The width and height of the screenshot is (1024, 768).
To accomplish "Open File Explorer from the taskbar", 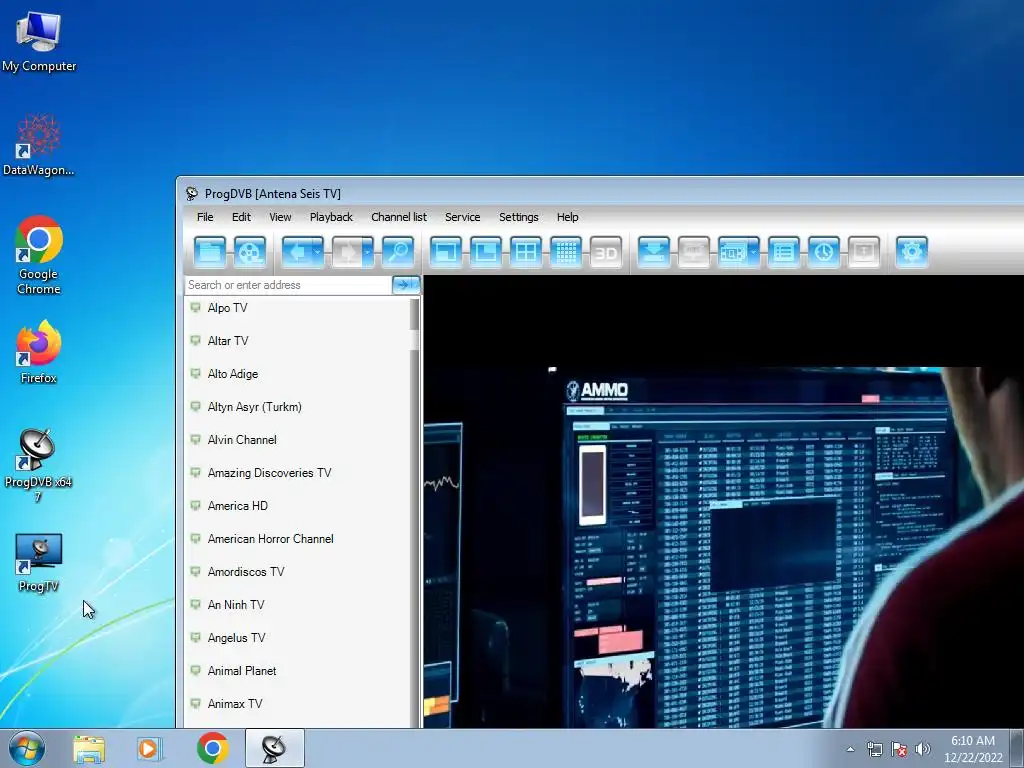I will pyautogui.click(x=89, y=748).
